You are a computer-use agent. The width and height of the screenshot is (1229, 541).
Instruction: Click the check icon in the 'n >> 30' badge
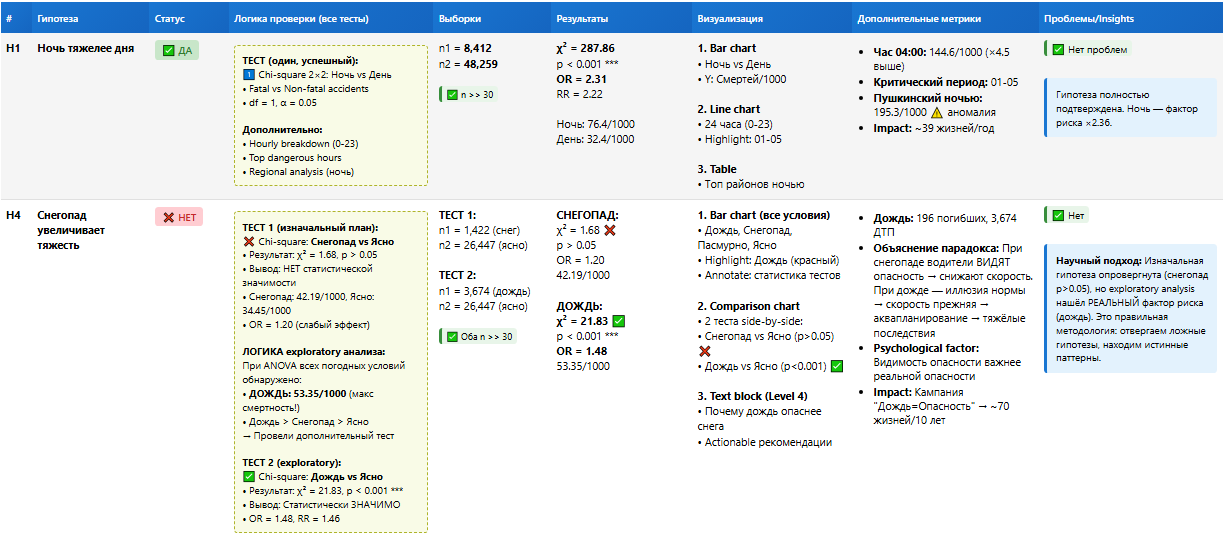452,95
